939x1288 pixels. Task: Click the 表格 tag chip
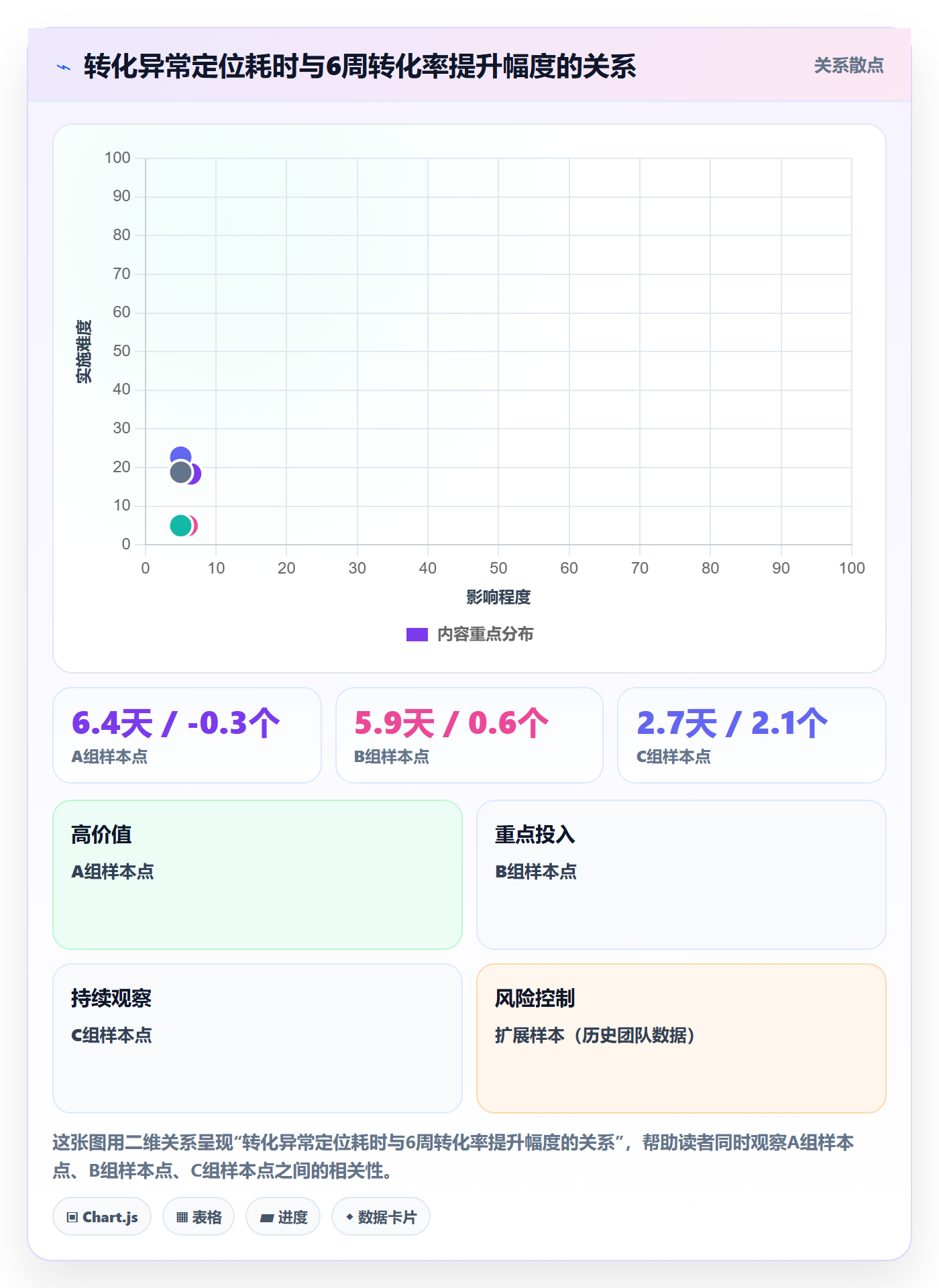[x=199, y=1217]
